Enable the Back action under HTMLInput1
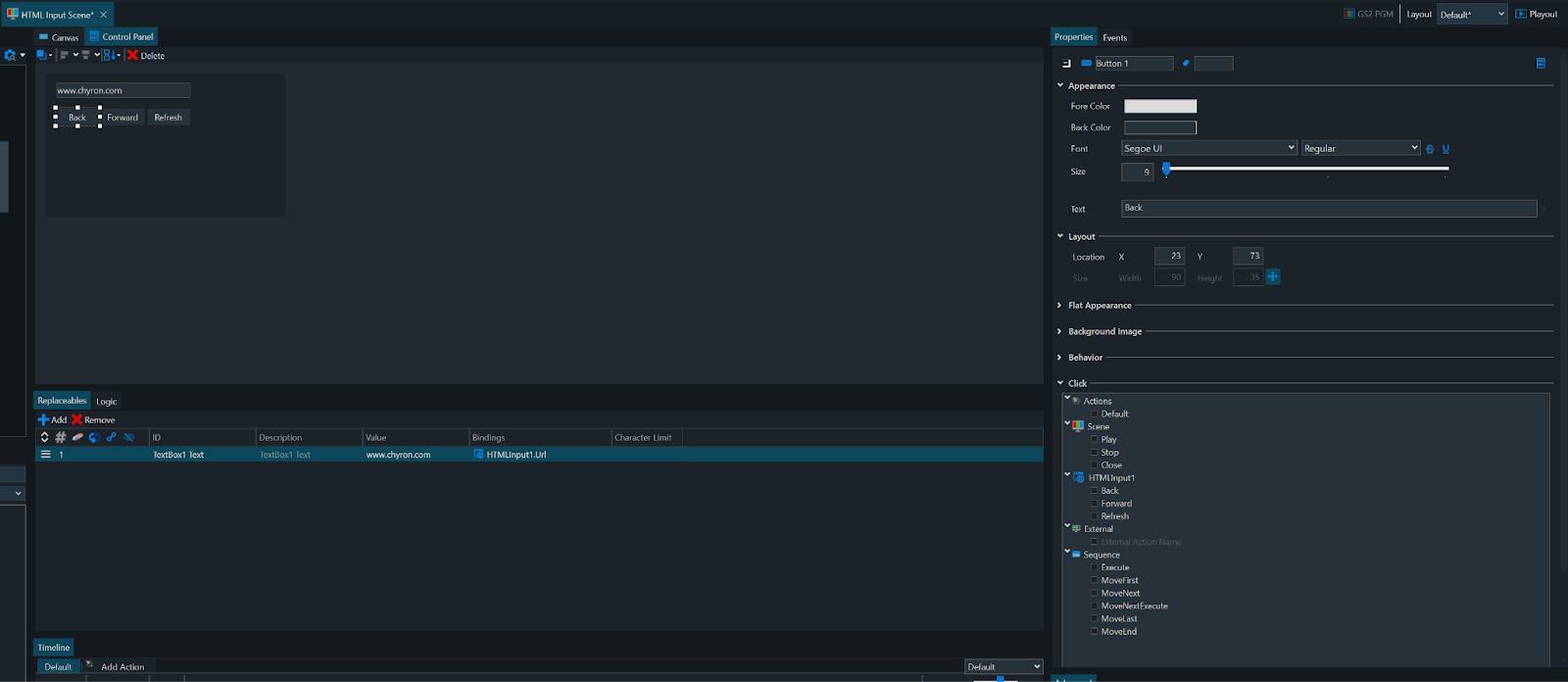Screen dimensions: 1568x682 [x=1095, y=491]
